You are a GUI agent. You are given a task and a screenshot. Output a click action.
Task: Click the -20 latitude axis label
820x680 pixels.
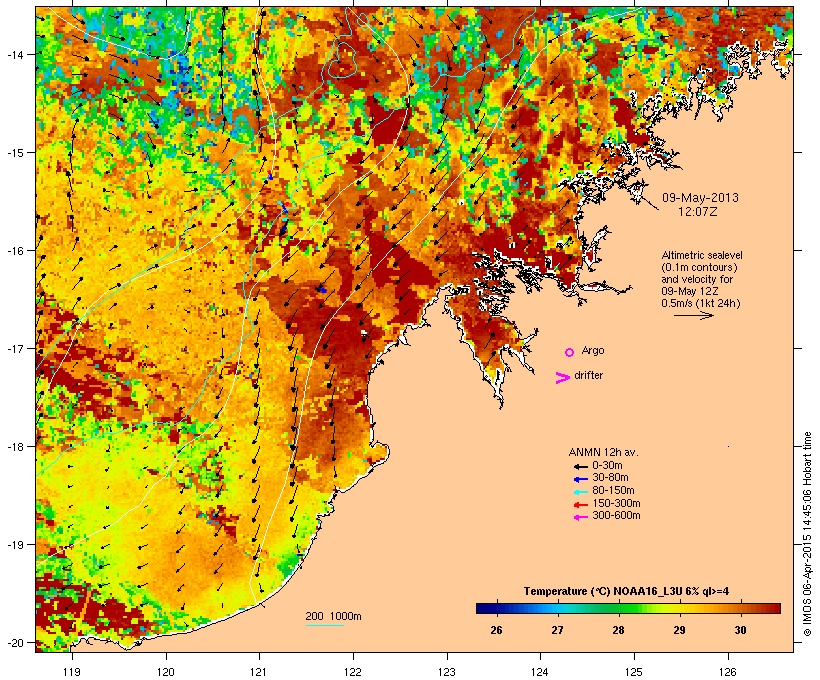(x=15, y=642)
